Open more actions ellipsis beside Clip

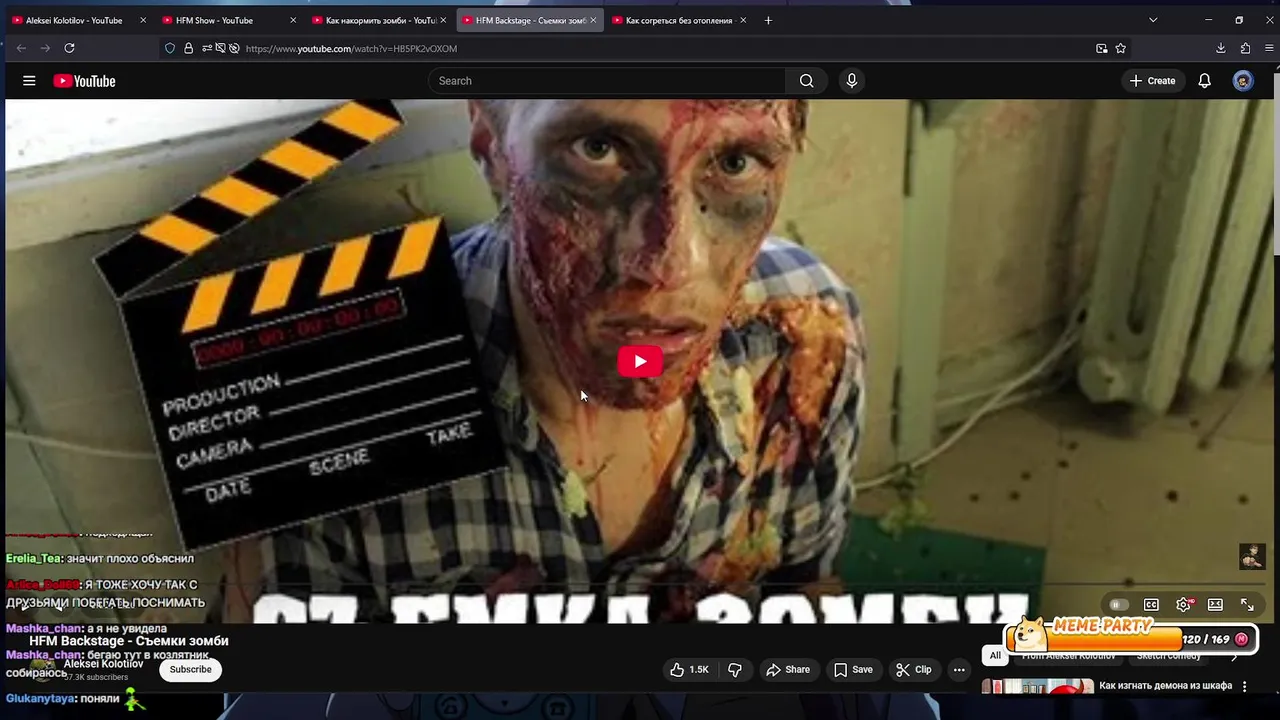tap(959, 670)
